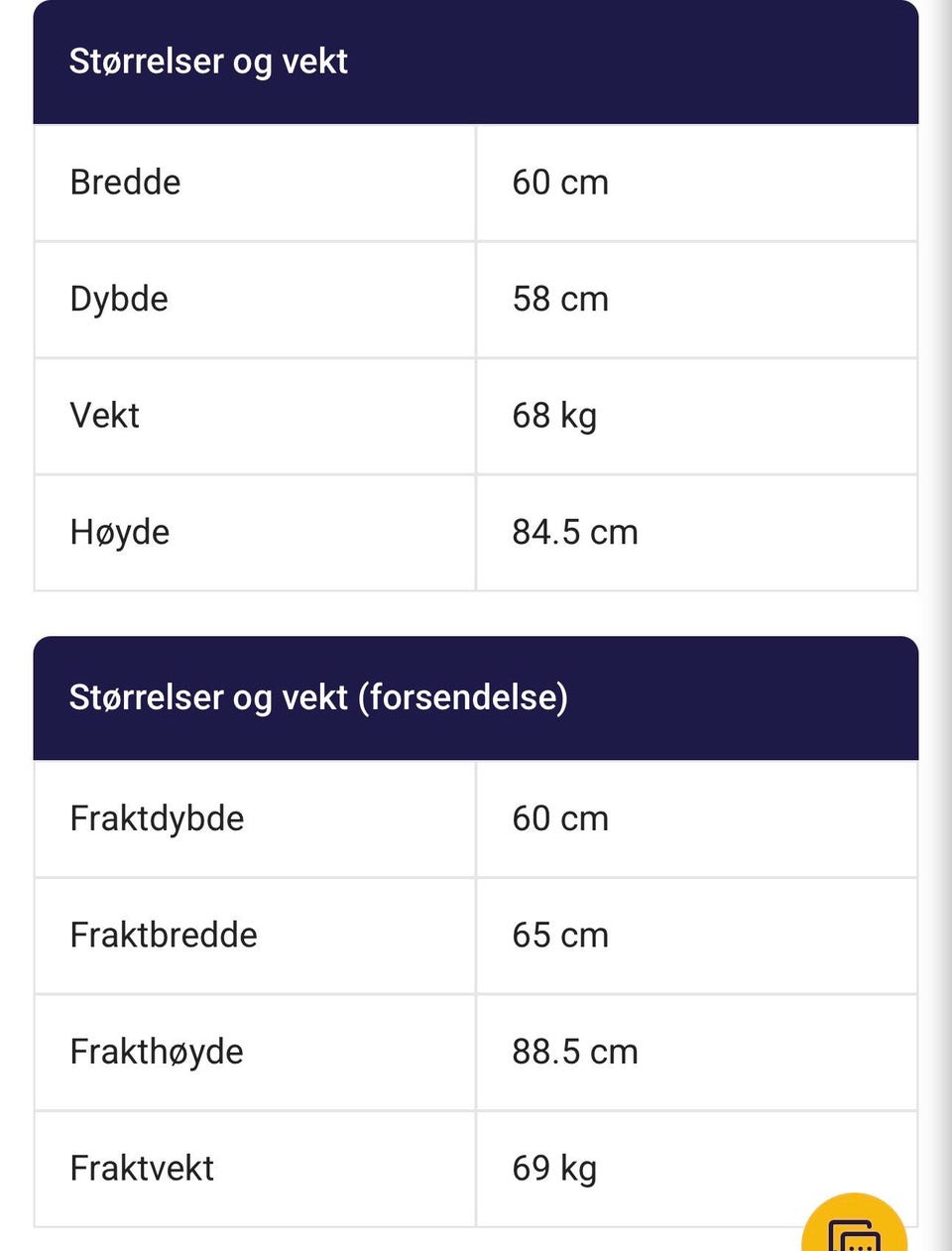
Task: Select the Høyde row label
Action: pyautogui.click(x=120, y=533)
